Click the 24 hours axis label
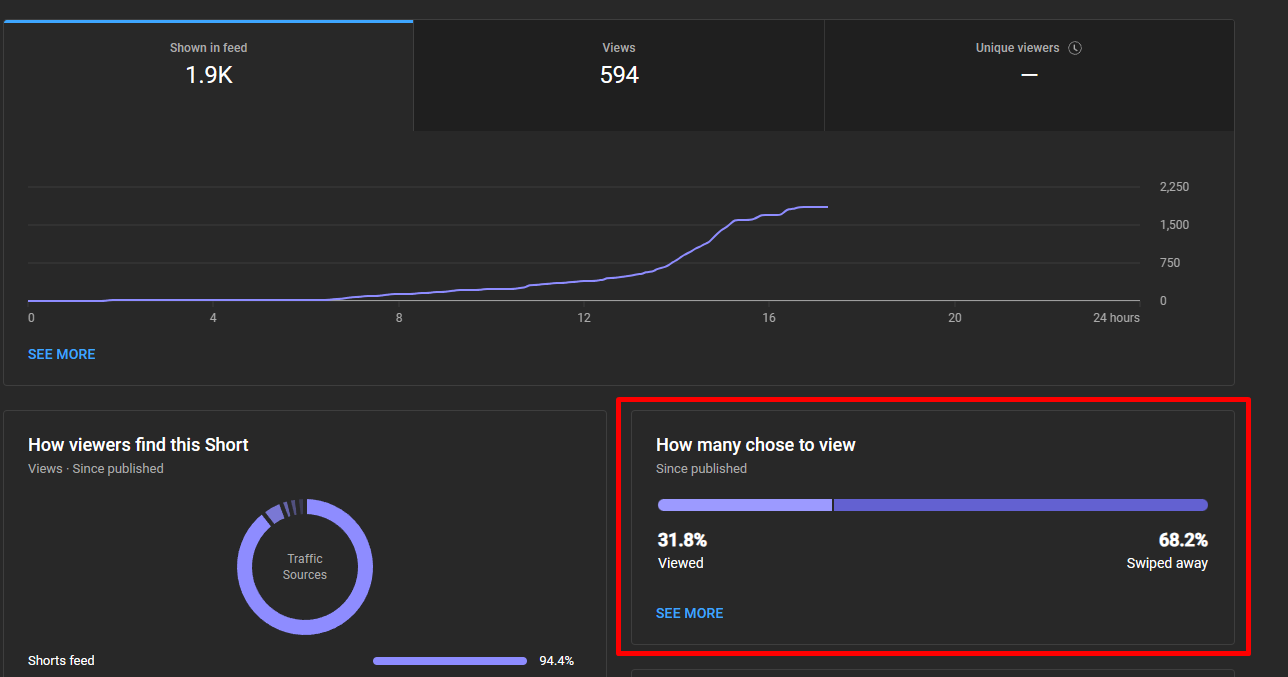This screenshot has height=677, width=1288. click(1115, 318)
